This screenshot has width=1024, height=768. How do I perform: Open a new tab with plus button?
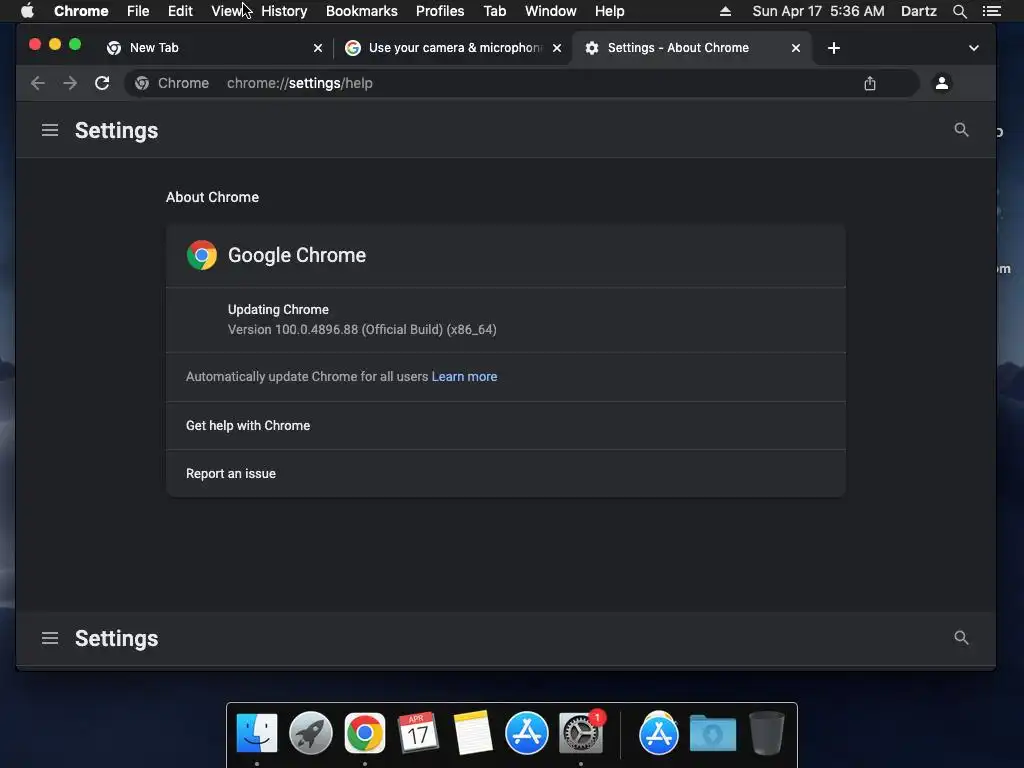[833, 48]
